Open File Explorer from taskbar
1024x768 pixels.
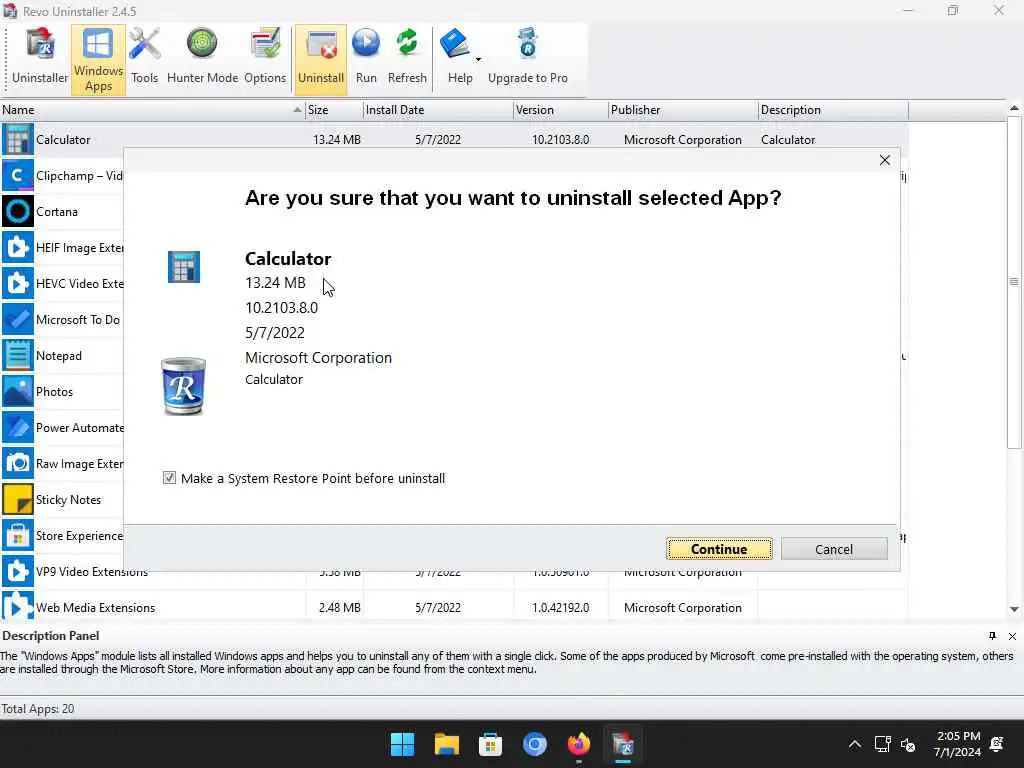tap(447, 744)
